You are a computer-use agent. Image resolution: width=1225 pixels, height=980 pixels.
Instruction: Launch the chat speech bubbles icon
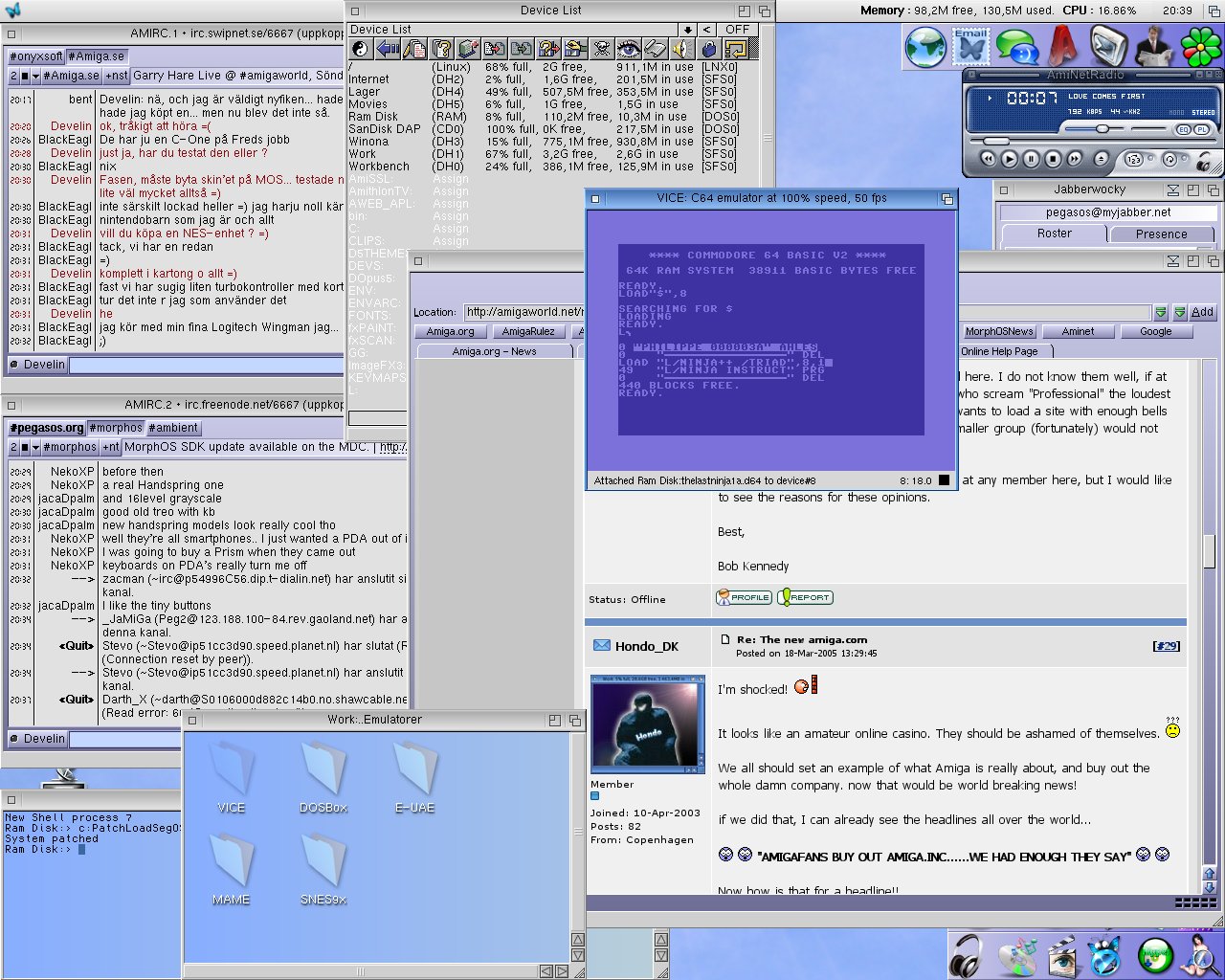1016,47
